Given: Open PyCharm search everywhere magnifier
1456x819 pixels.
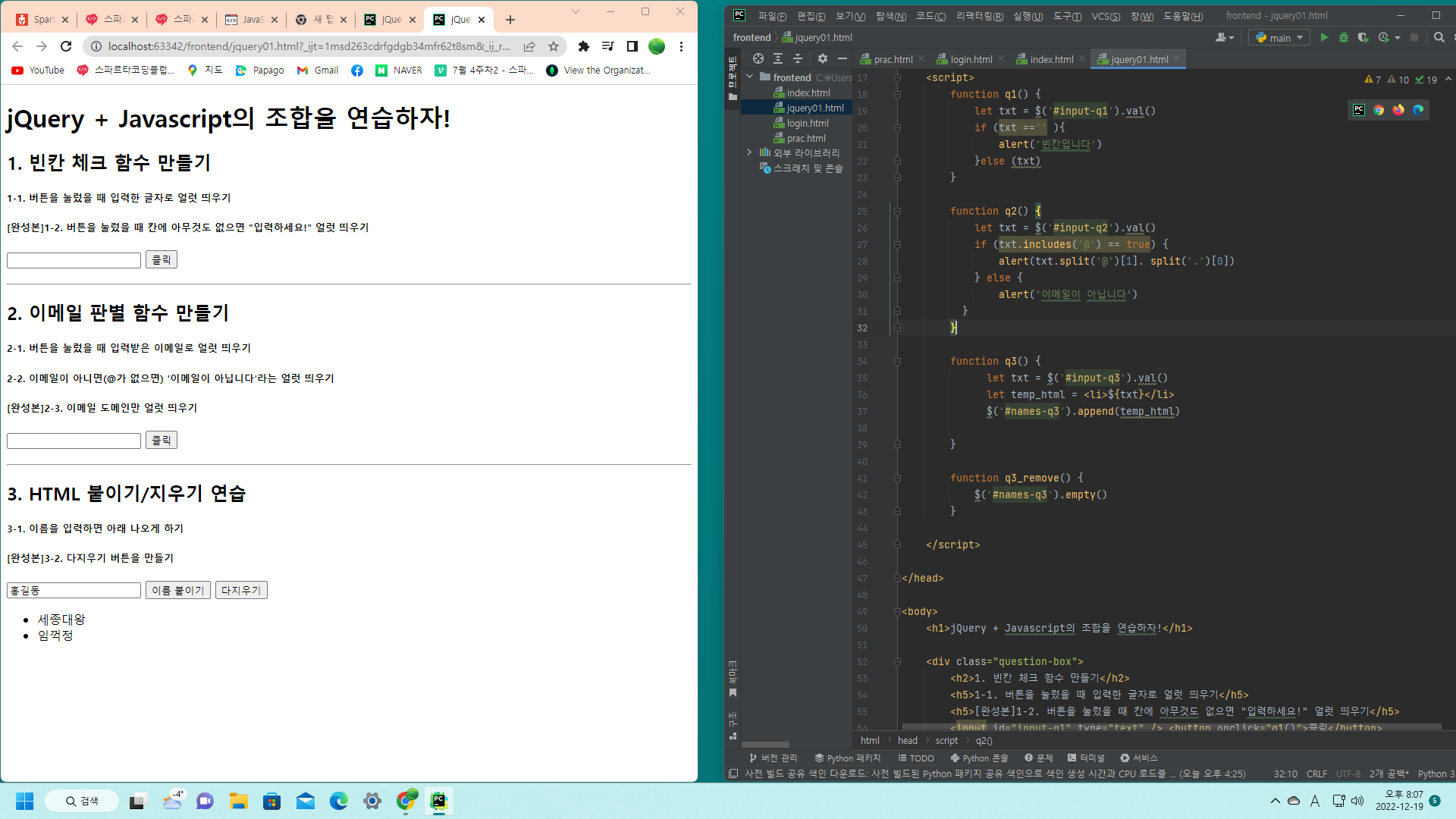Looking at the screenshot, I should [1439, 37].
